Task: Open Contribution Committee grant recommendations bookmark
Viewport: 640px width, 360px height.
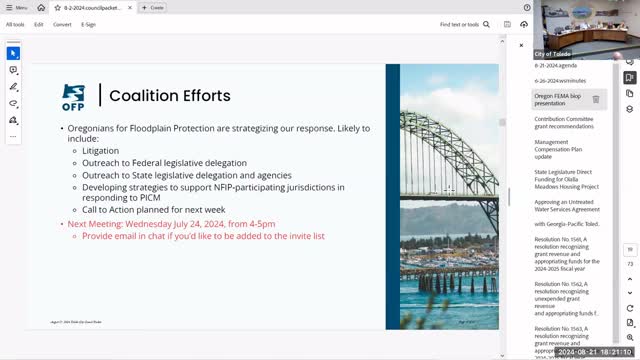Action: coord(564,122)
